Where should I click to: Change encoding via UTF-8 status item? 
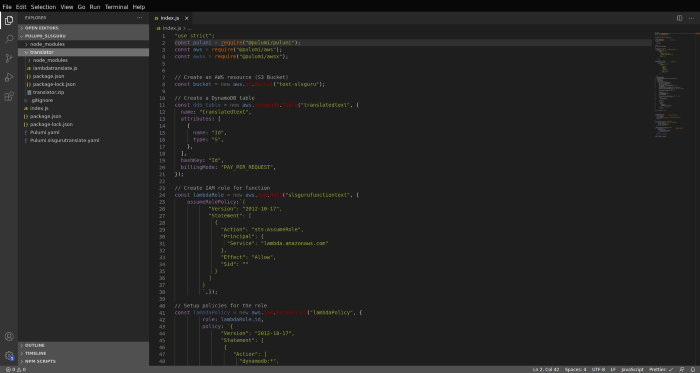[x=598, y=369]
